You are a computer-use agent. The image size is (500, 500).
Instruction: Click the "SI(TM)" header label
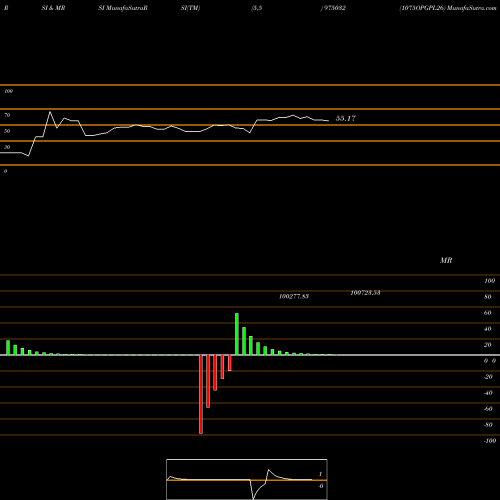click(x=190, y=8)
